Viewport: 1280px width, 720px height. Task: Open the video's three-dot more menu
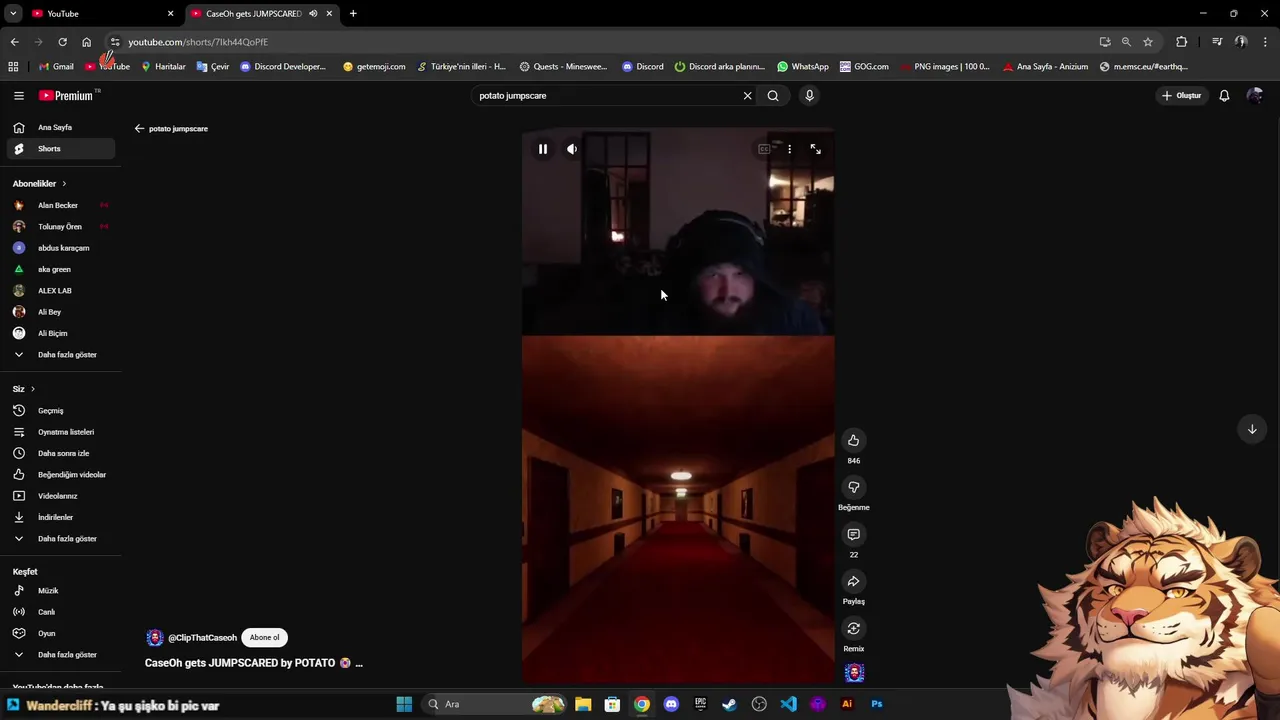789,149
